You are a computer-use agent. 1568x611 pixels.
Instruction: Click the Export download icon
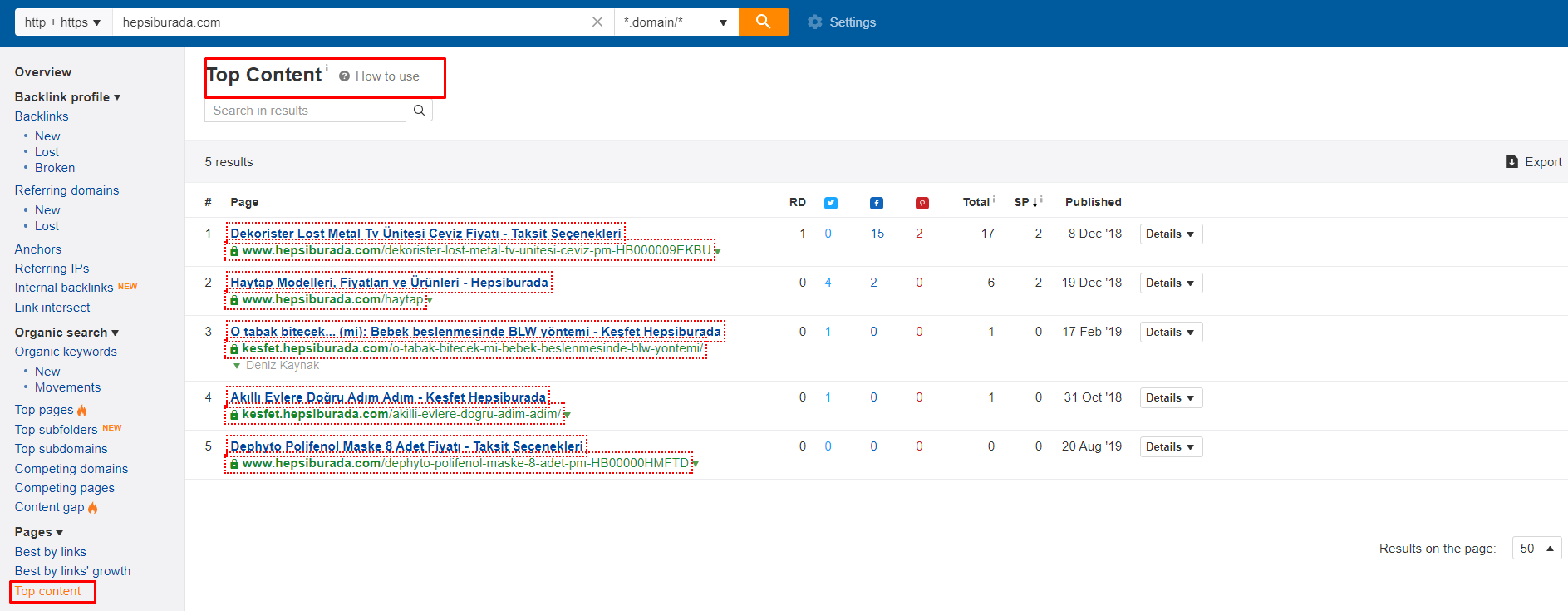pyautogui.click(x=1512, y=161)
